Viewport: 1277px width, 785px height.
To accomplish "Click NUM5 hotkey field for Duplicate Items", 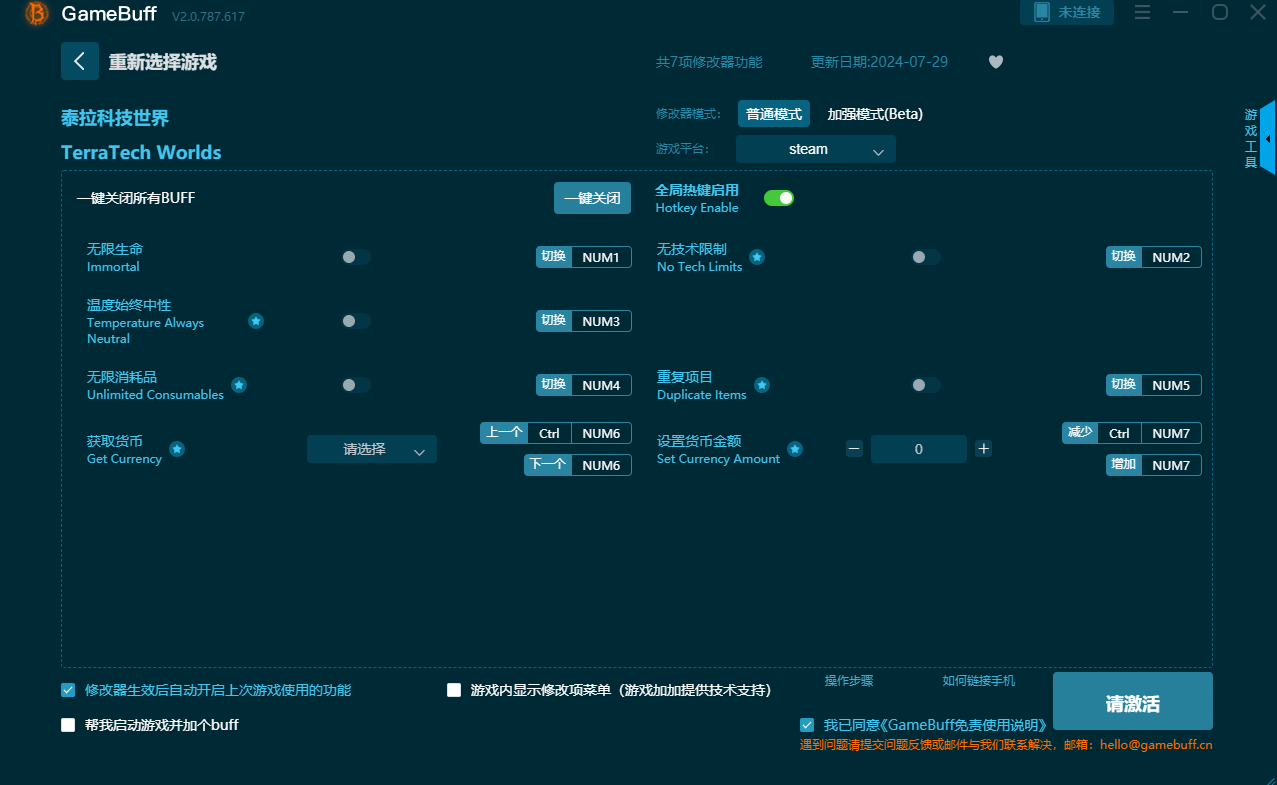I will (1171, 385).
